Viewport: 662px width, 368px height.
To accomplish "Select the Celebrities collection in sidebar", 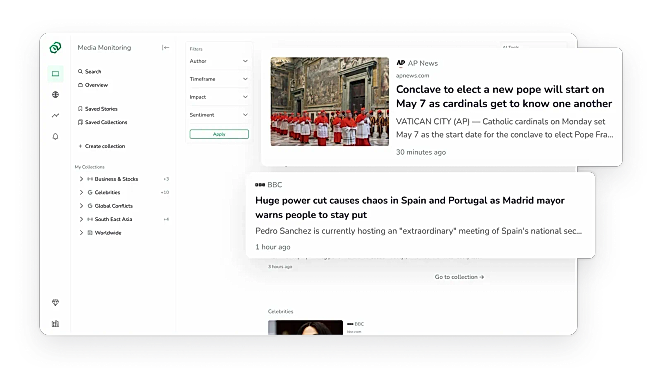I will (x=107, y=192).
